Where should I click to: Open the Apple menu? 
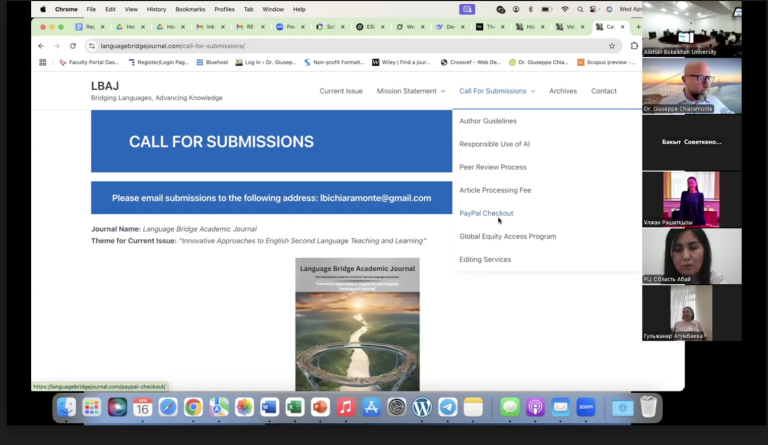[43, 9]
